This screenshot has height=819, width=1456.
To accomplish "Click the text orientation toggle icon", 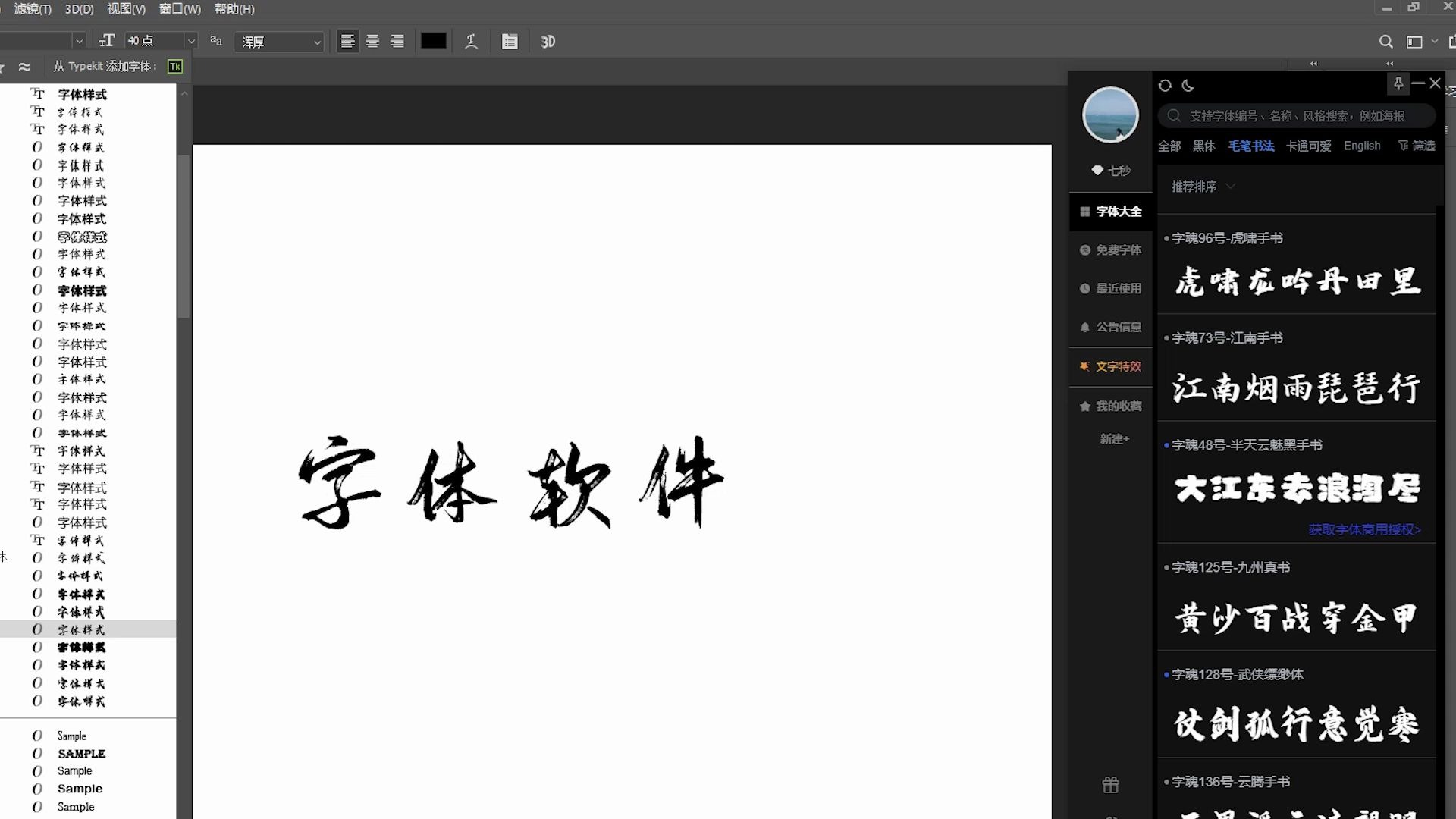I will (x=108, y=41).
